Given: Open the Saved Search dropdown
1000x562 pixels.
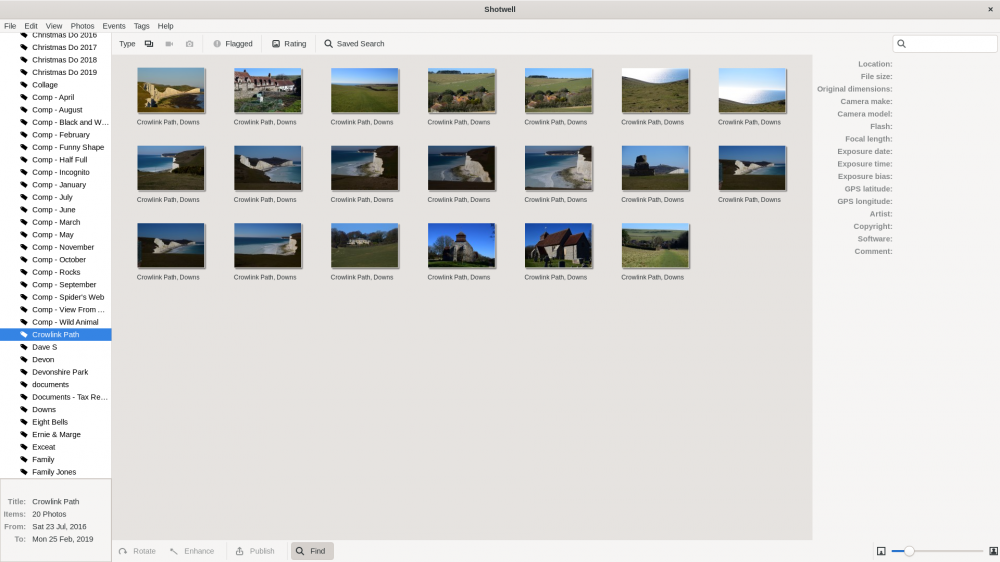Looking at the screenshot, I should 354,44.
